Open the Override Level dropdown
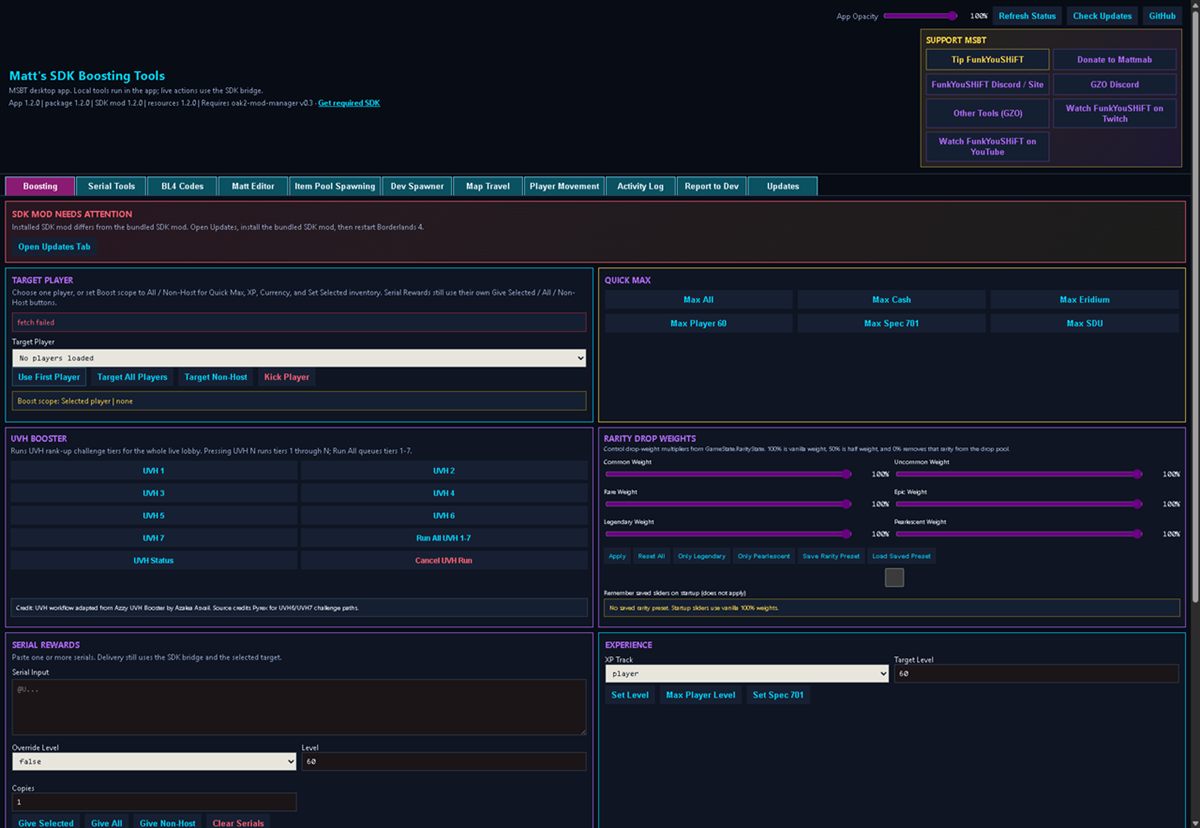1200x828 pixels. (x=154, y=762)
